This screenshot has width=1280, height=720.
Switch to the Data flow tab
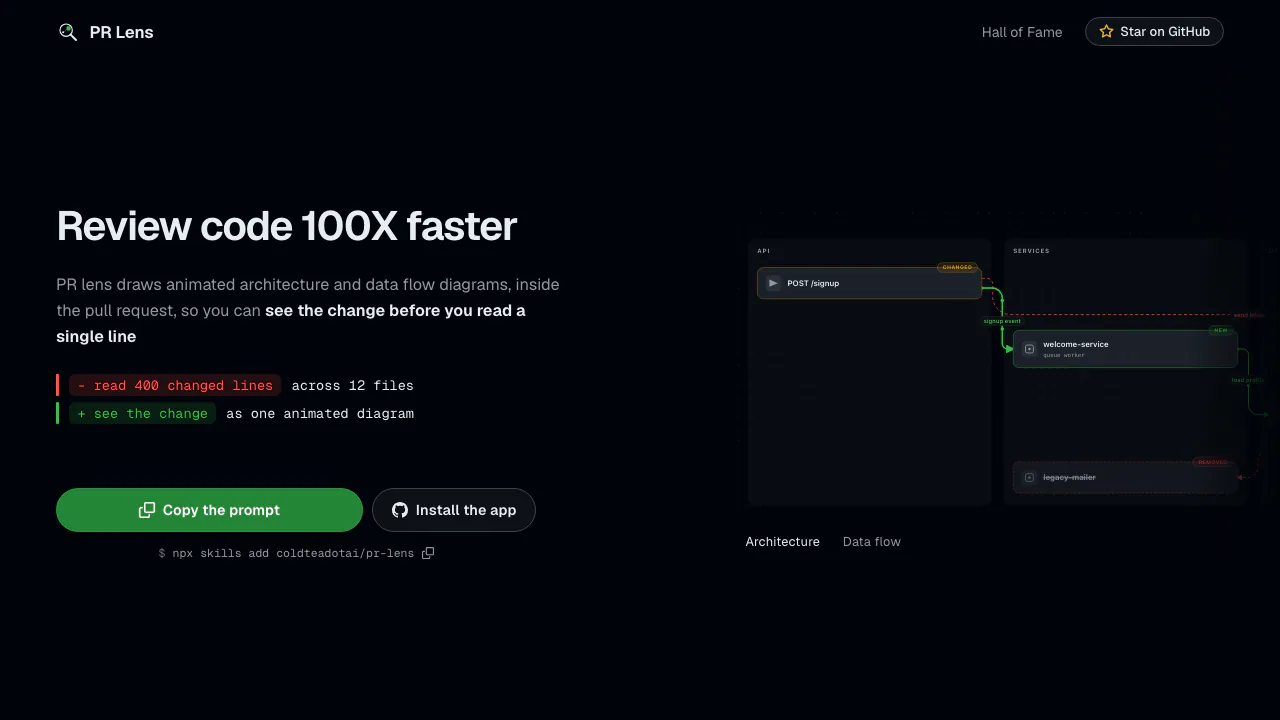(x=872, y=542)
